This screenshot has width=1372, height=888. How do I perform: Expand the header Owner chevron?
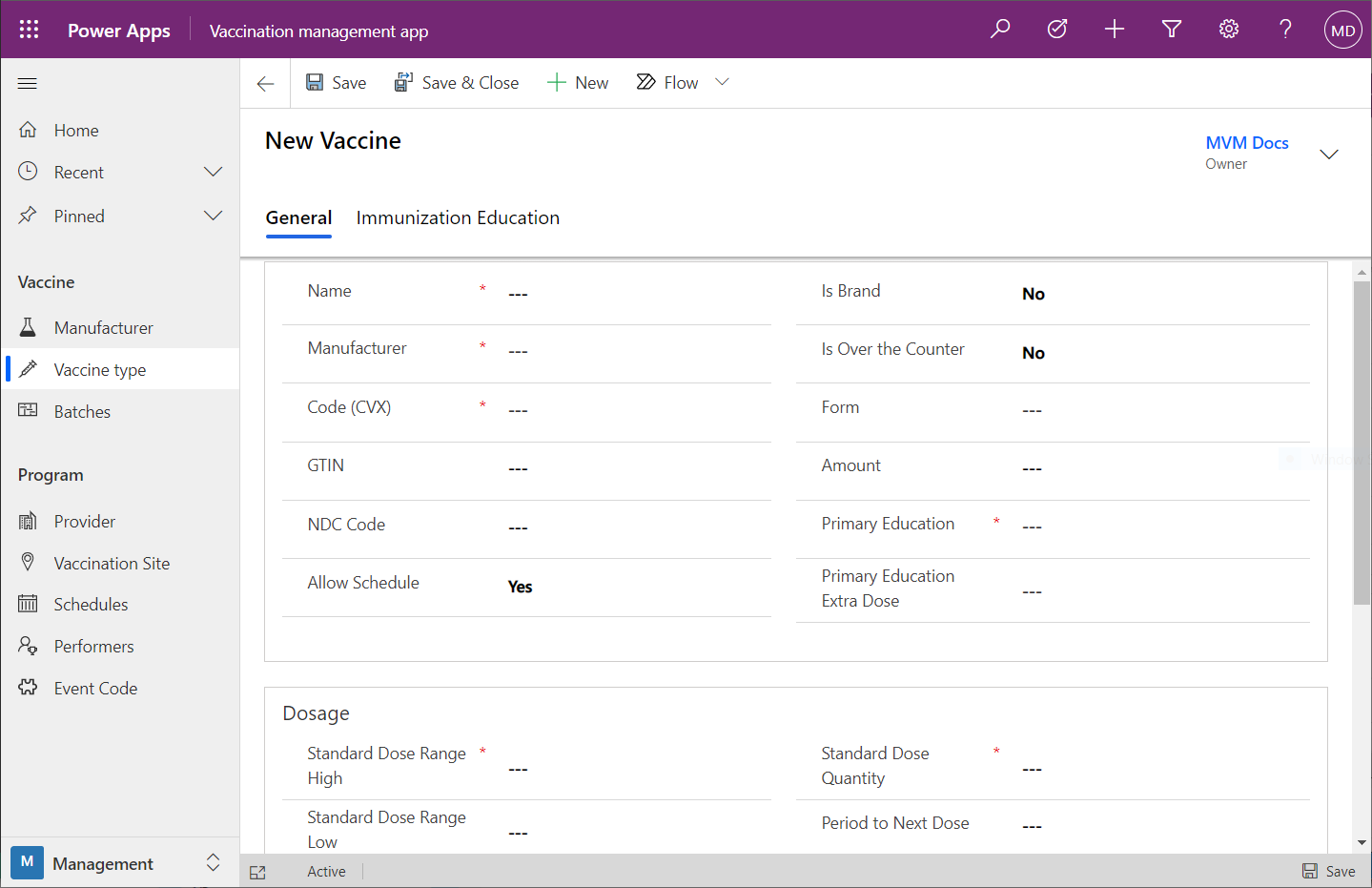pyautogui.click(x=1328, y=154)
